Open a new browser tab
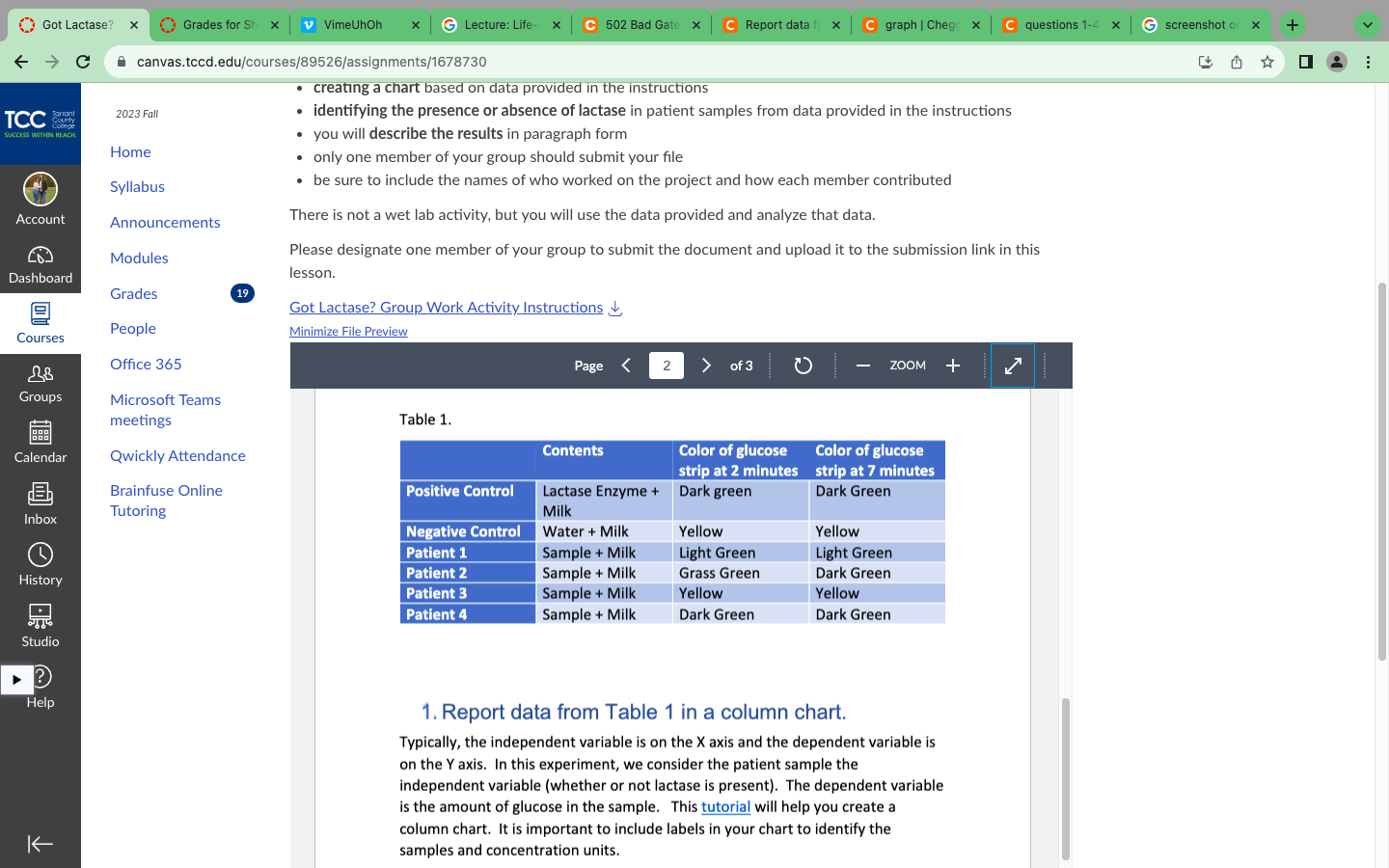Image resolution: width=1389 pixels, height=868 pixels. [x=1293, y=25]
